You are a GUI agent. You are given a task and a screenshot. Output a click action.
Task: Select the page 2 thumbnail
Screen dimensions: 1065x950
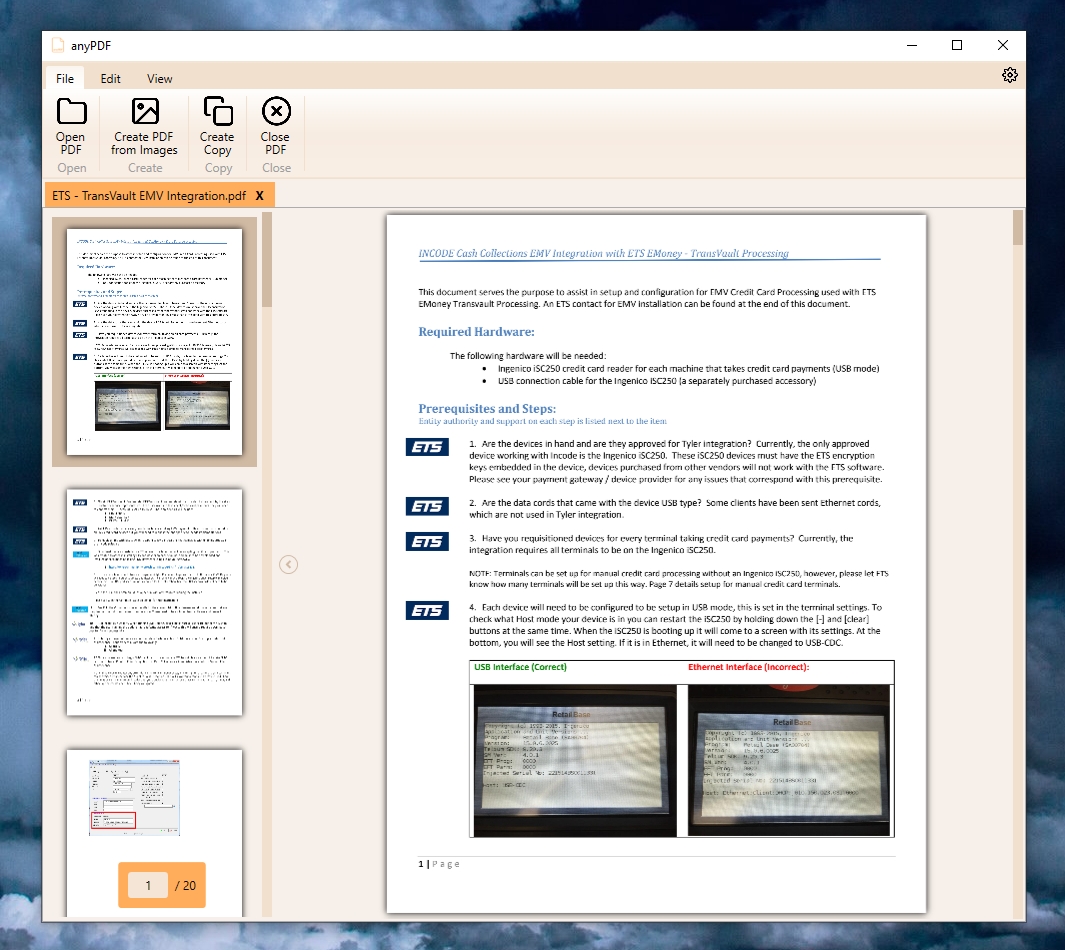pos(154,602)
